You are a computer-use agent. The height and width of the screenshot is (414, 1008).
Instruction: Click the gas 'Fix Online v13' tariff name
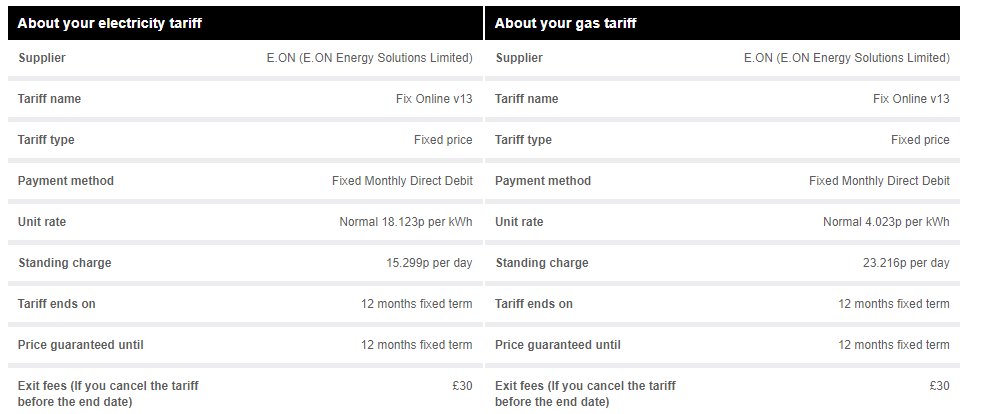911,99
